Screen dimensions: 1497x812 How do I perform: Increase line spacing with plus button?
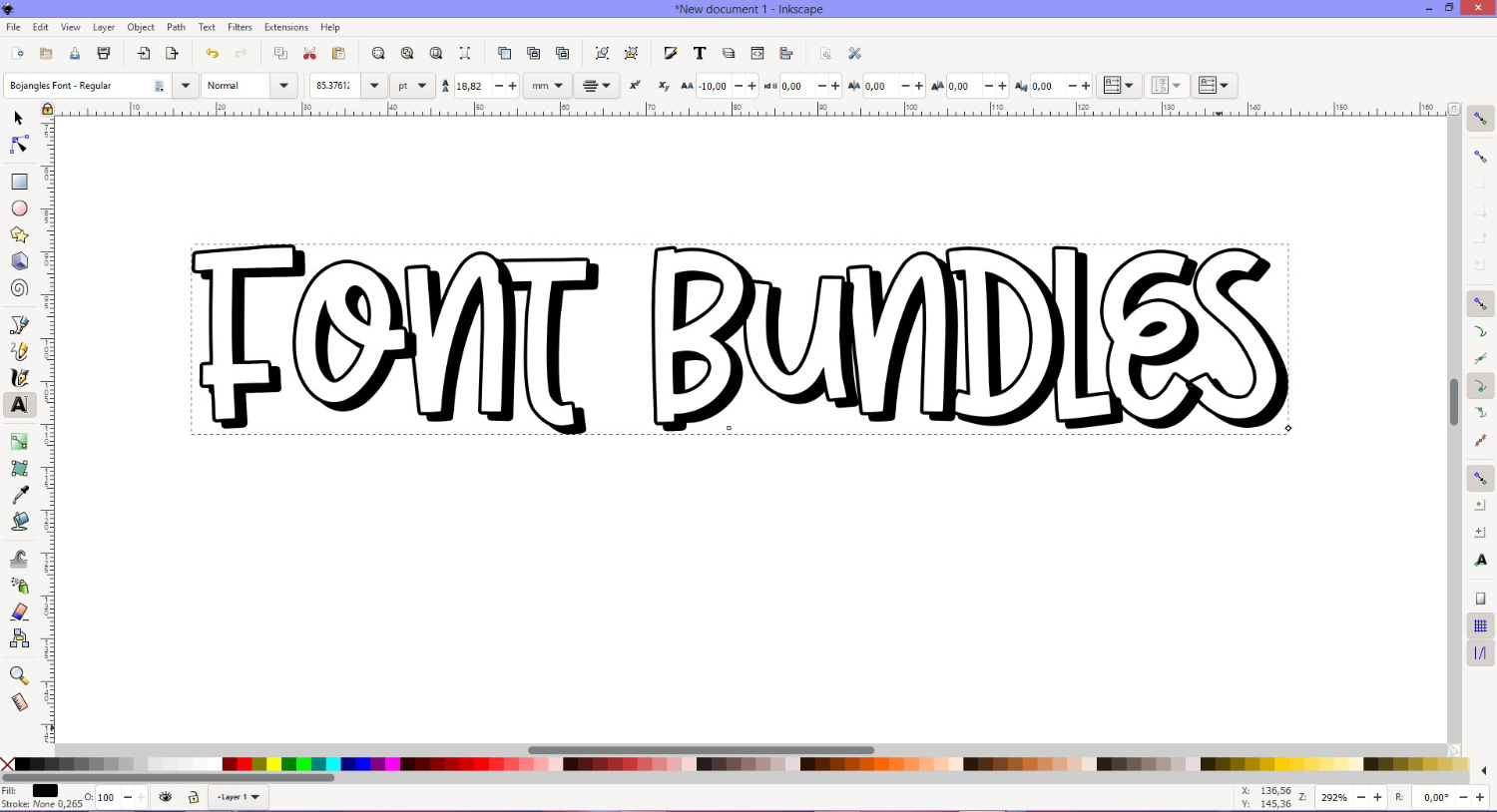click(513, 86)
